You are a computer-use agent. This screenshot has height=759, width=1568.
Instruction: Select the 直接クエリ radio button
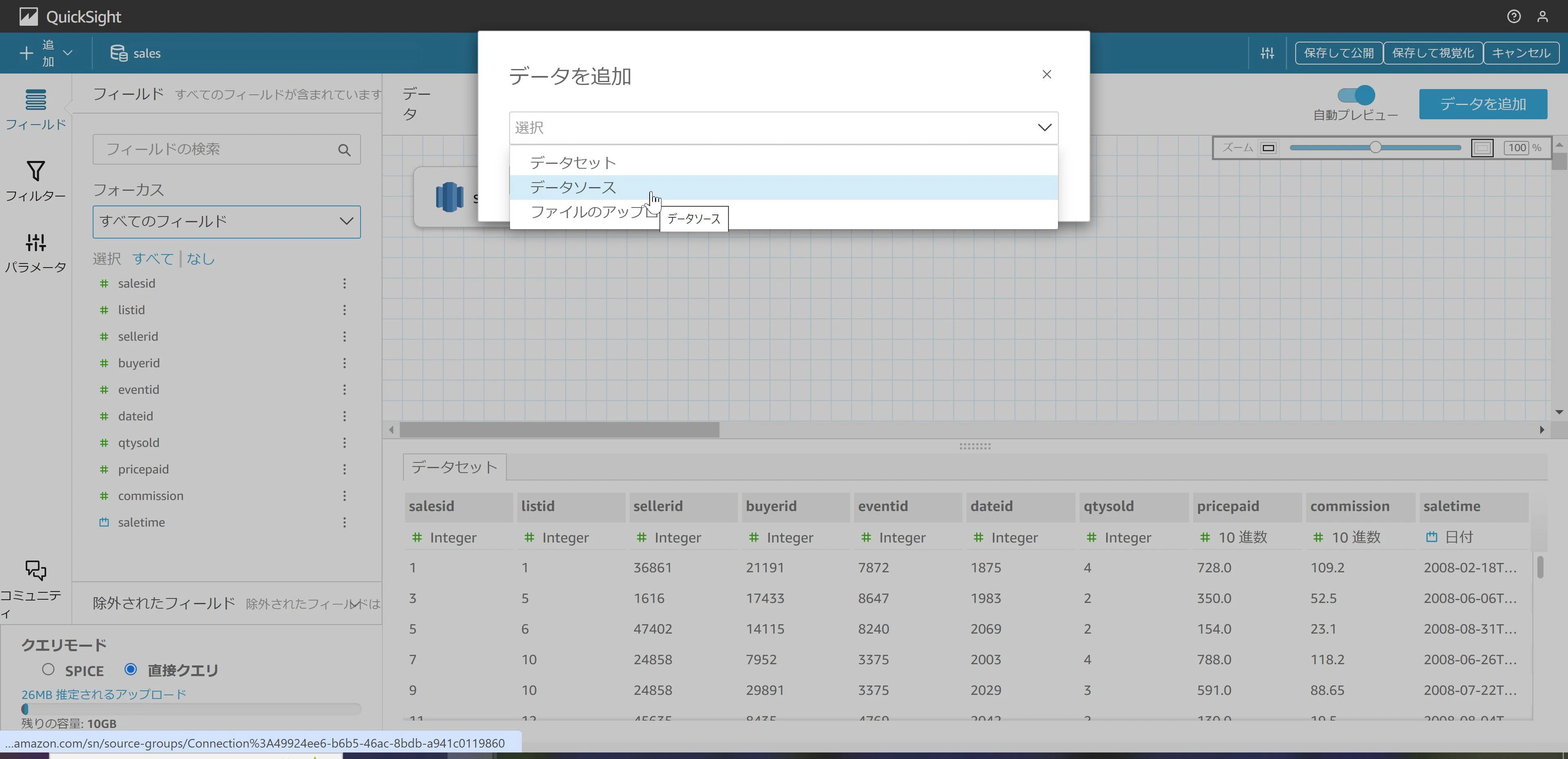(130, 669)
